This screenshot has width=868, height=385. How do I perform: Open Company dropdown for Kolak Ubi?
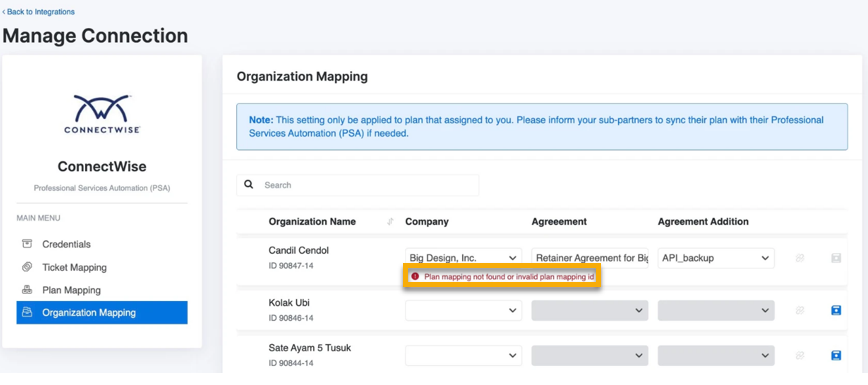click(463, 310)
